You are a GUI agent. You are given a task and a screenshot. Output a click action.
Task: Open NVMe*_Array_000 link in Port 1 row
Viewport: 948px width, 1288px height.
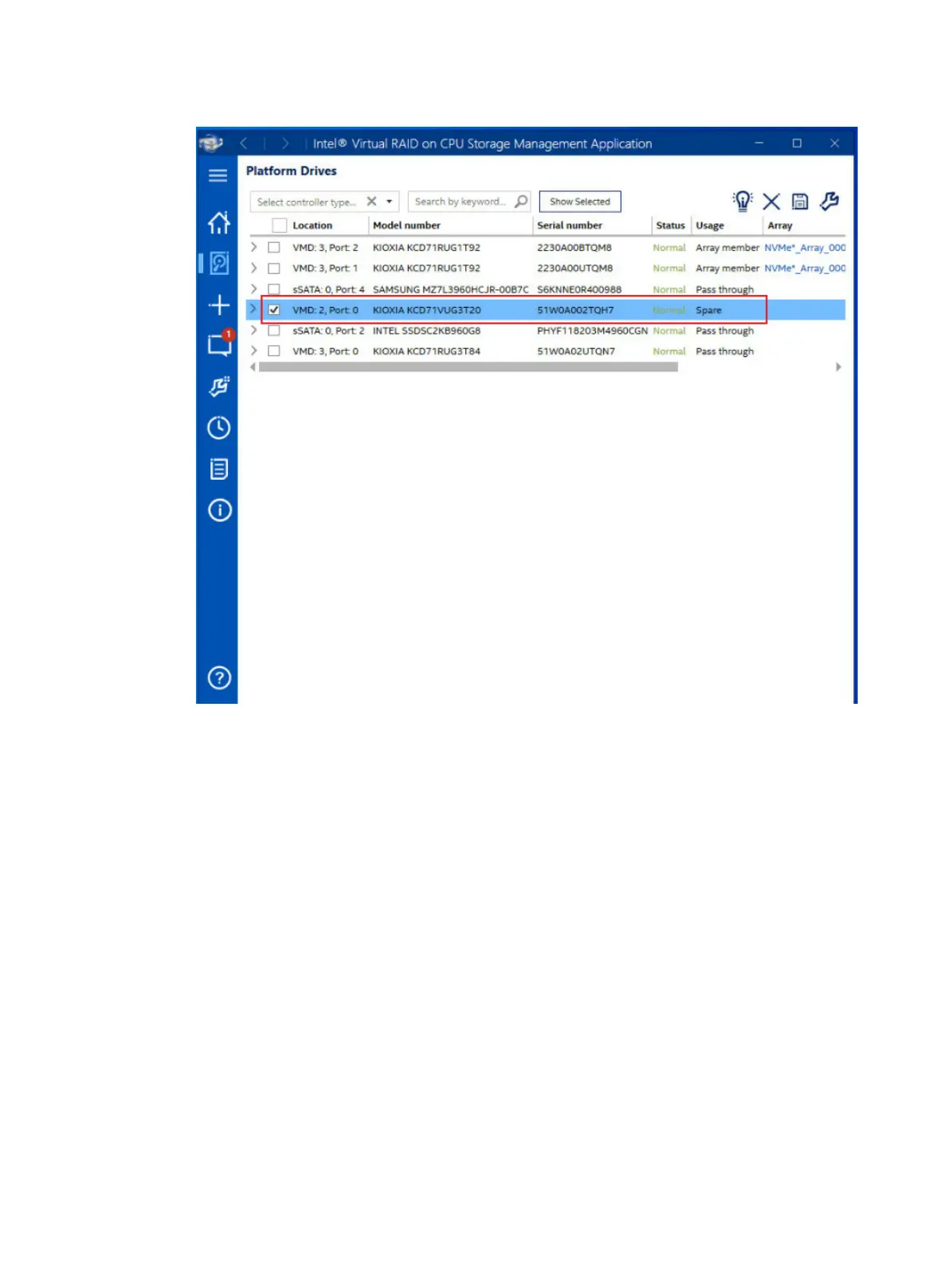tap(805, 269)
